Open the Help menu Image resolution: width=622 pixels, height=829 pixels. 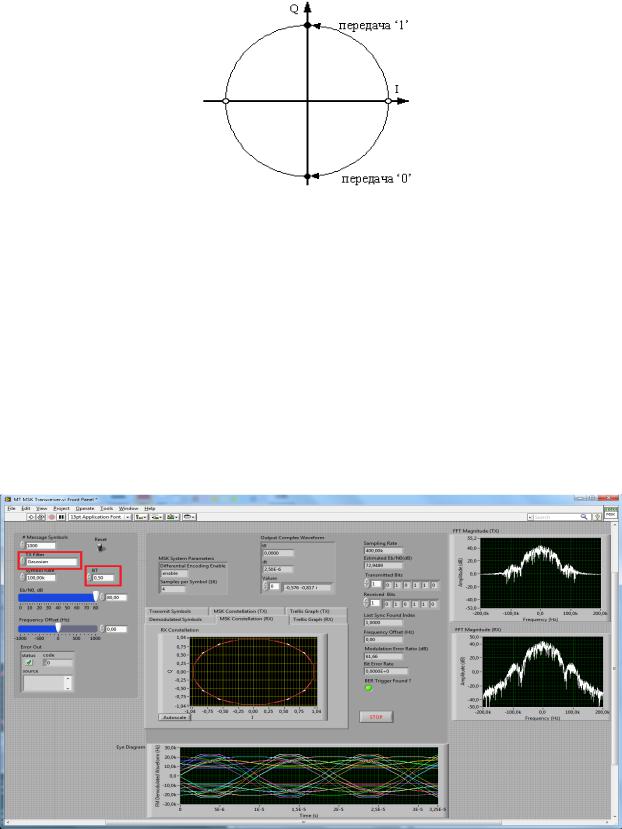pyautogui.click(x=150, y=508)
